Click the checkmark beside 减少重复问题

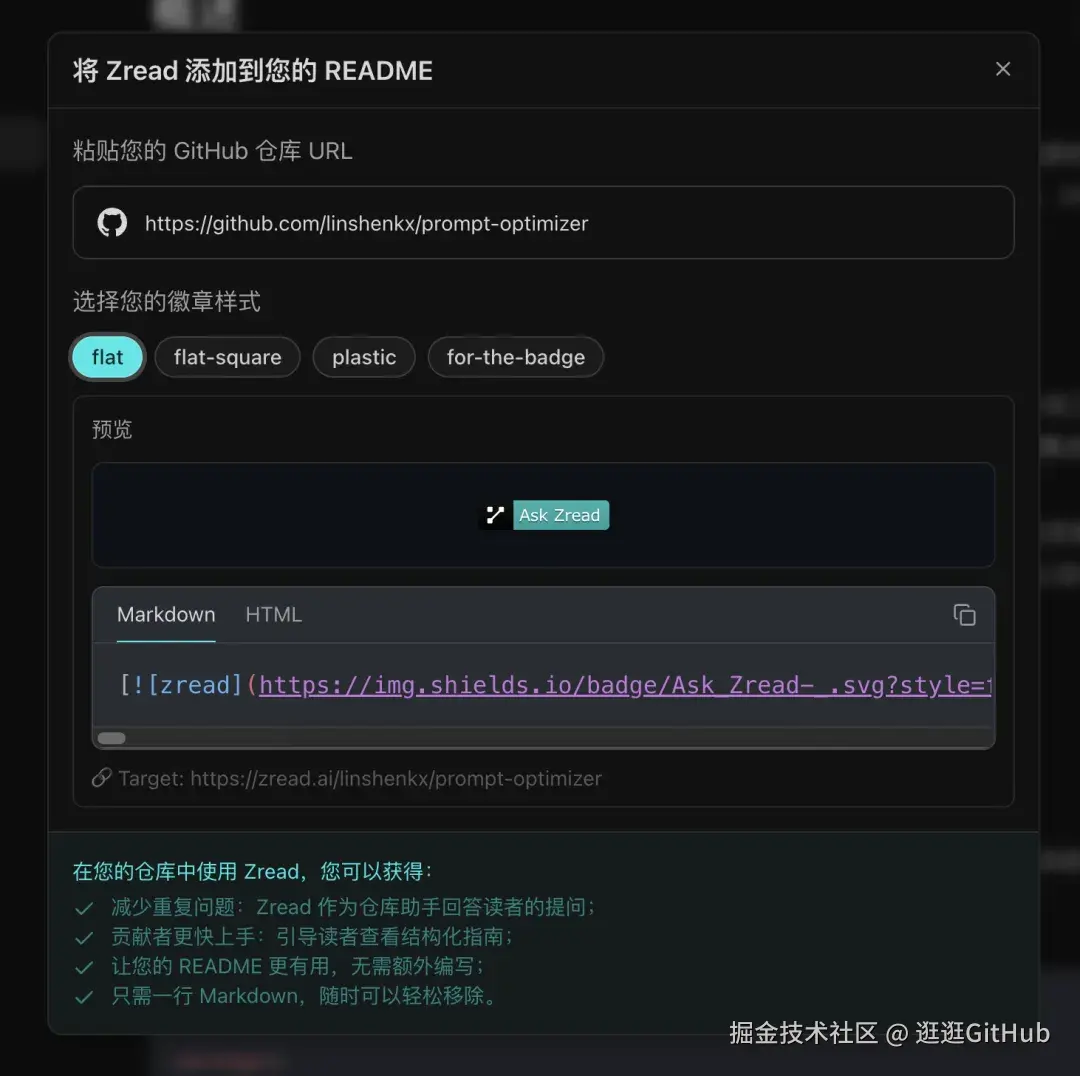coord(84,908)
